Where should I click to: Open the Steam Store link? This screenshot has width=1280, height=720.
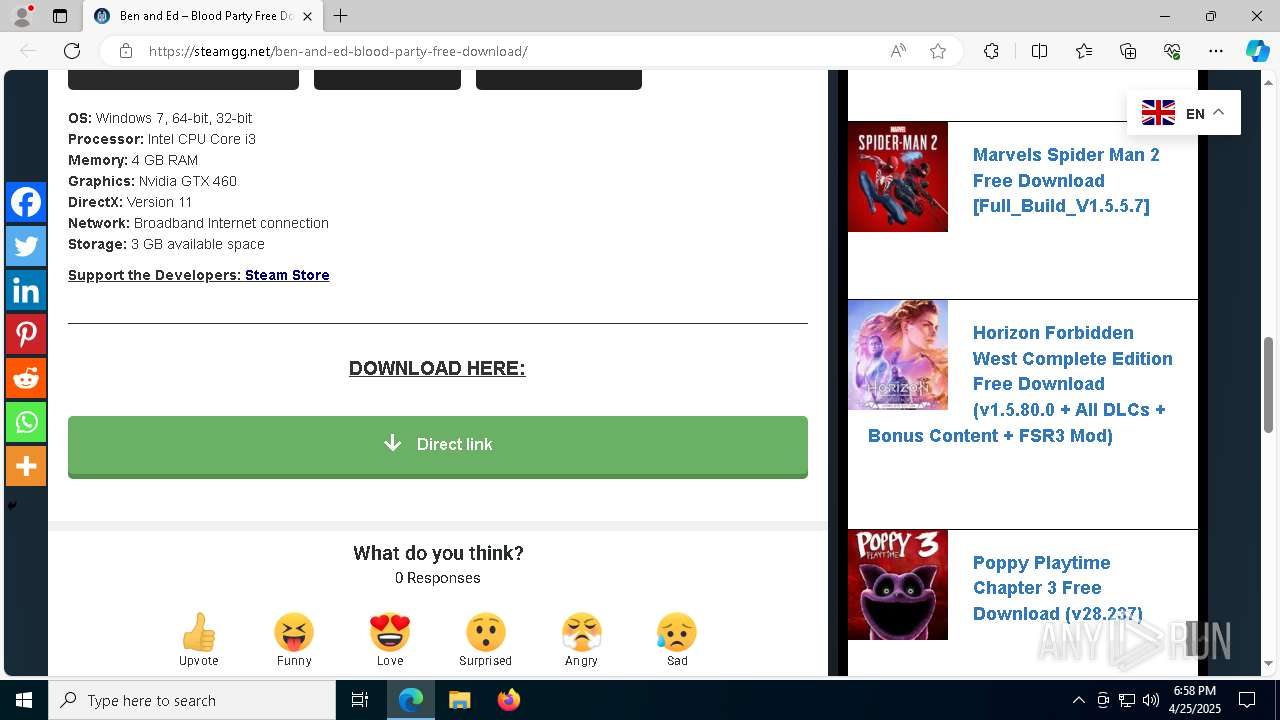pyautogui.click(x=287, y=275)
